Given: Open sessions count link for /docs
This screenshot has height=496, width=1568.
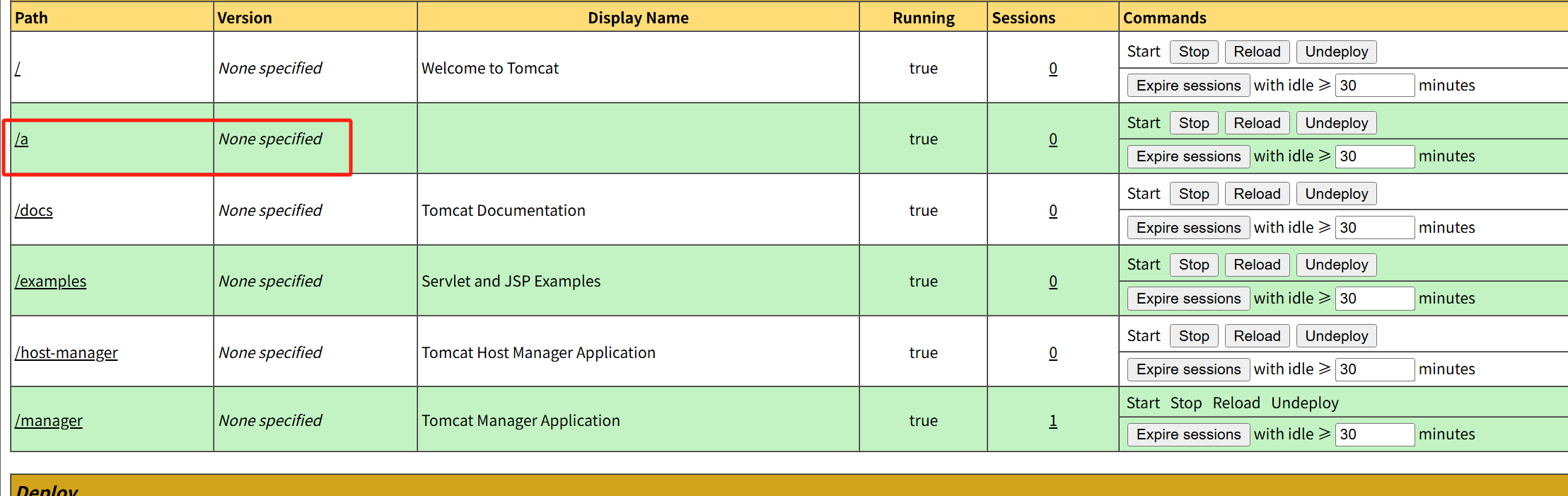Looking at the screenshot, I should click(1053, 211).
